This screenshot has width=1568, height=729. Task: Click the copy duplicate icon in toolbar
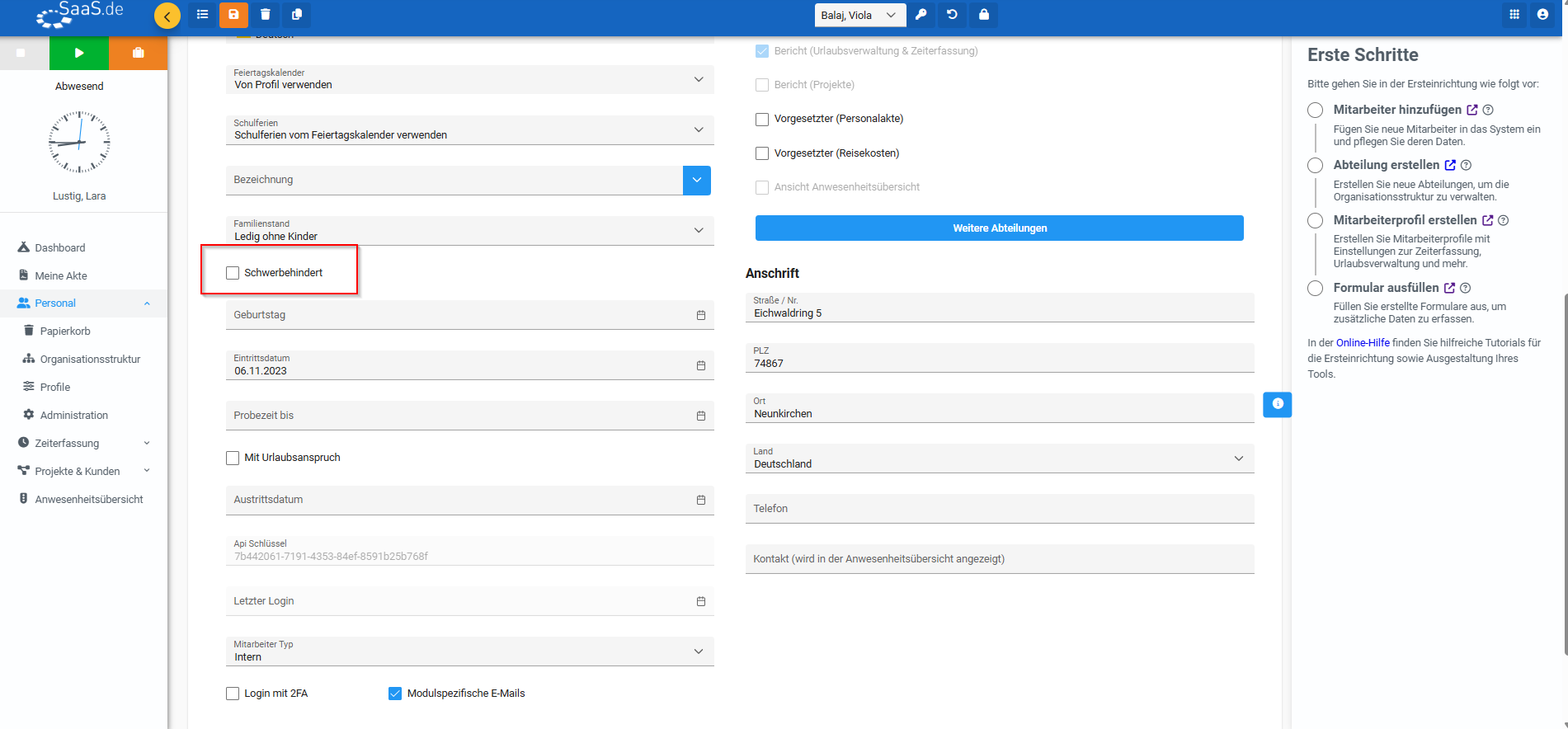tap(297, 14)
